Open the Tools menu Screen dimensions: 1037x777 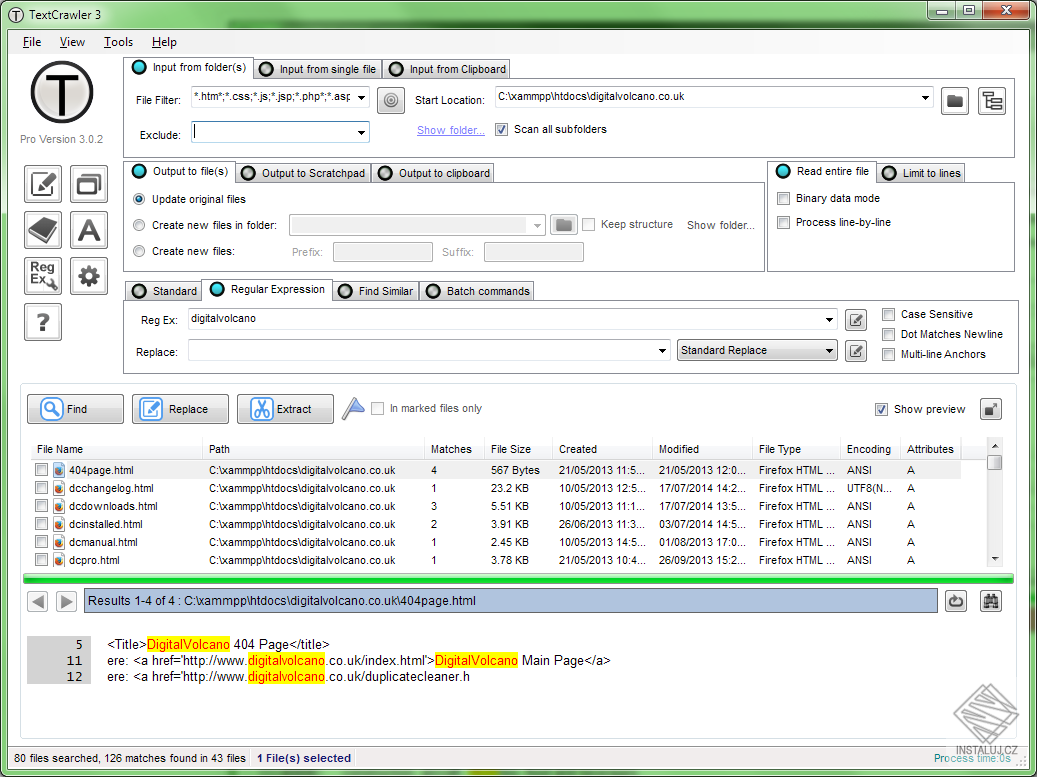[118, 42]
